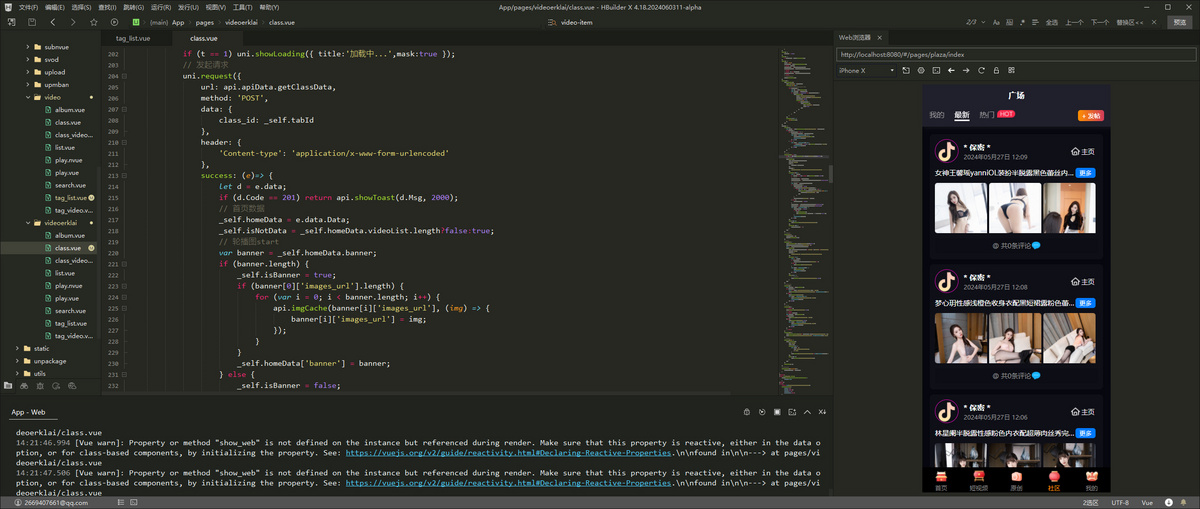This screenshot has height=509, width=1200.
Task: Select 热门 tab in plaza preview
Action: click(x=985, y=115)
